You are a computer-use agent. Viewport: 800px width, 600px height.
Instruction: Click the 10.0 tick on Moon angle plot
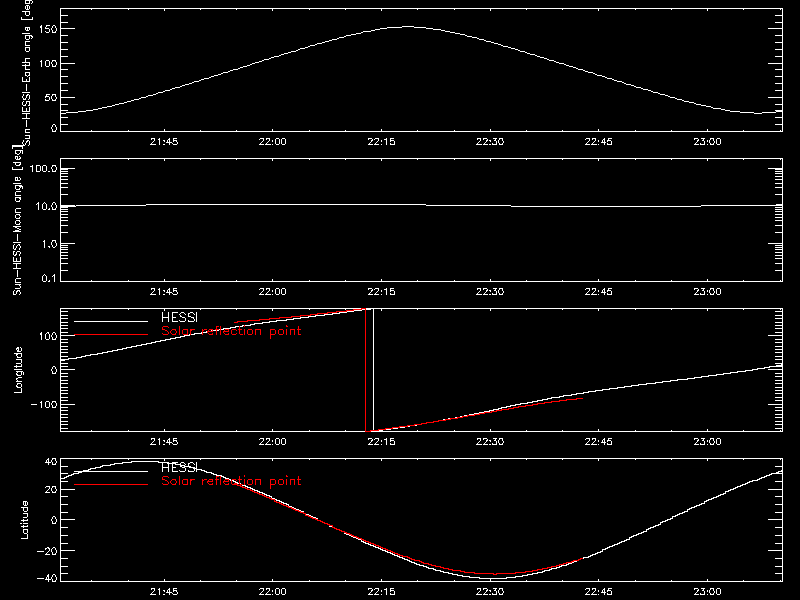coord(46,206)
